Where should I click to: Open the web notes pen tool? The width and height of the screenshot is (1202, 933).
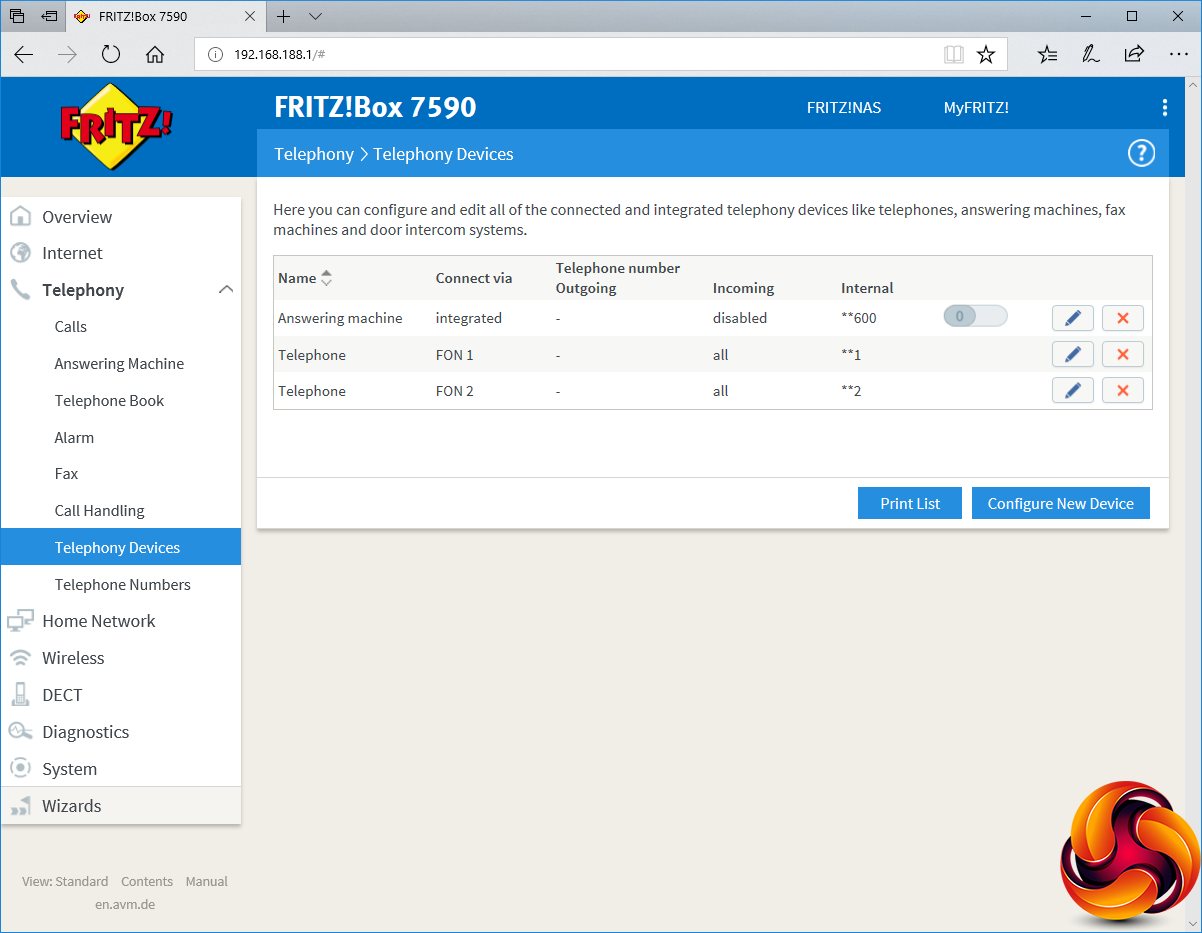point(1091,55)
